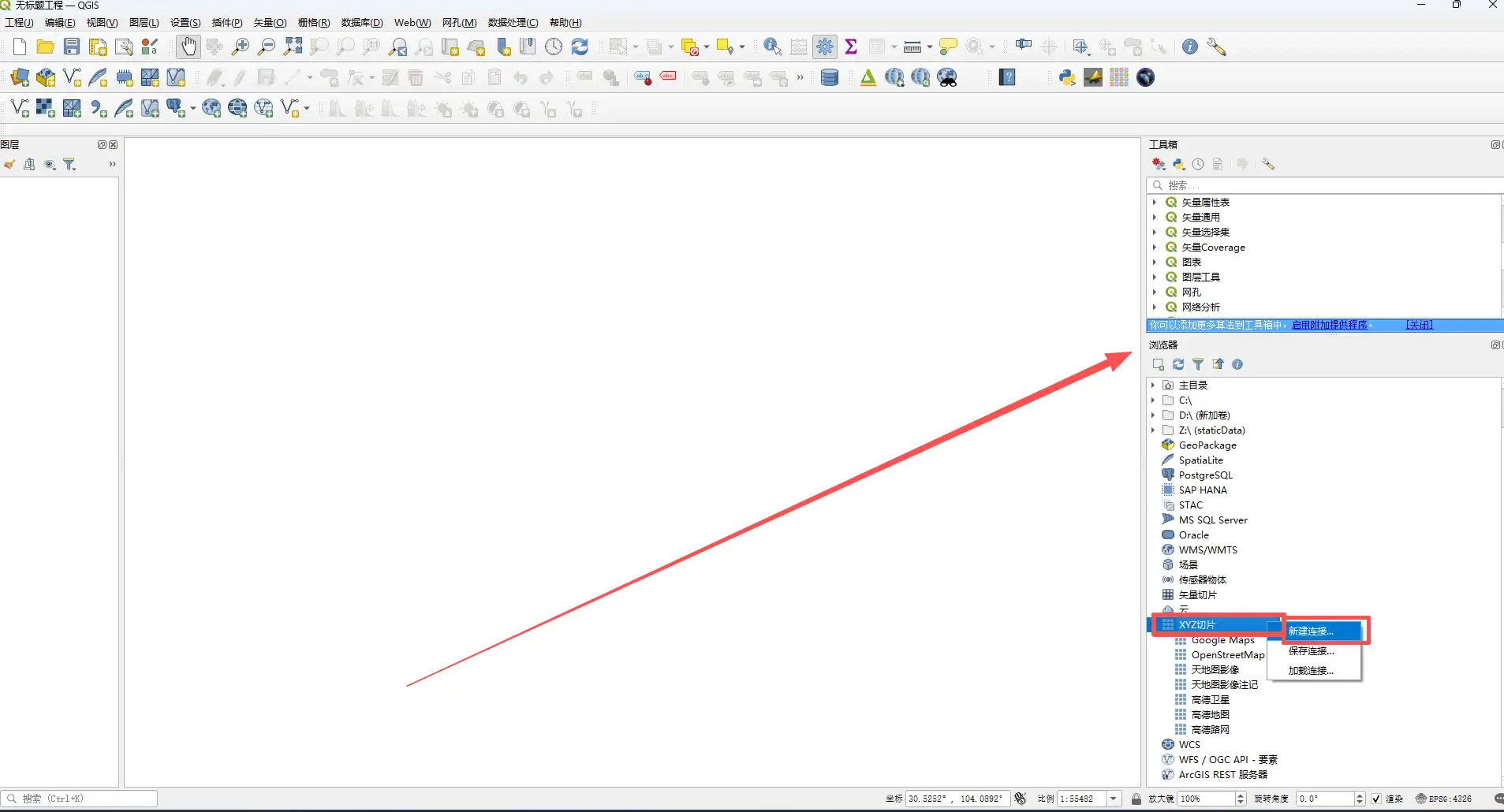Click the Zoom In magnifier tool
The image size is (1504, 812).
(241, 47)
